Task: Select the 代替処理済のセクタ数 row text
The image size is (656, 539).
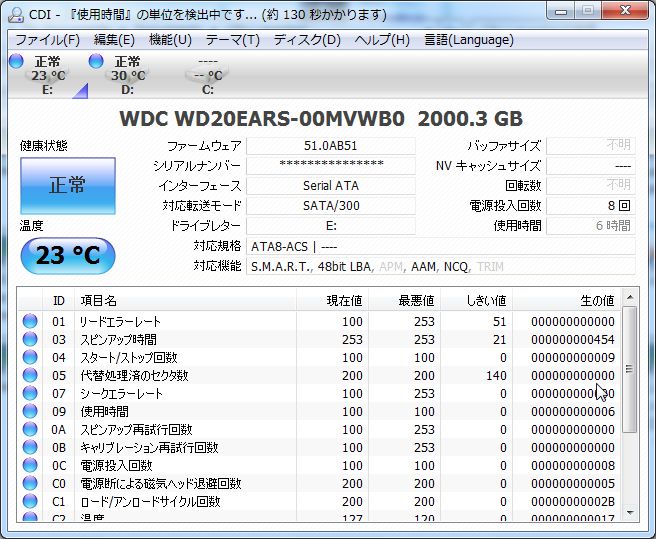Action: tap(134, 375)
